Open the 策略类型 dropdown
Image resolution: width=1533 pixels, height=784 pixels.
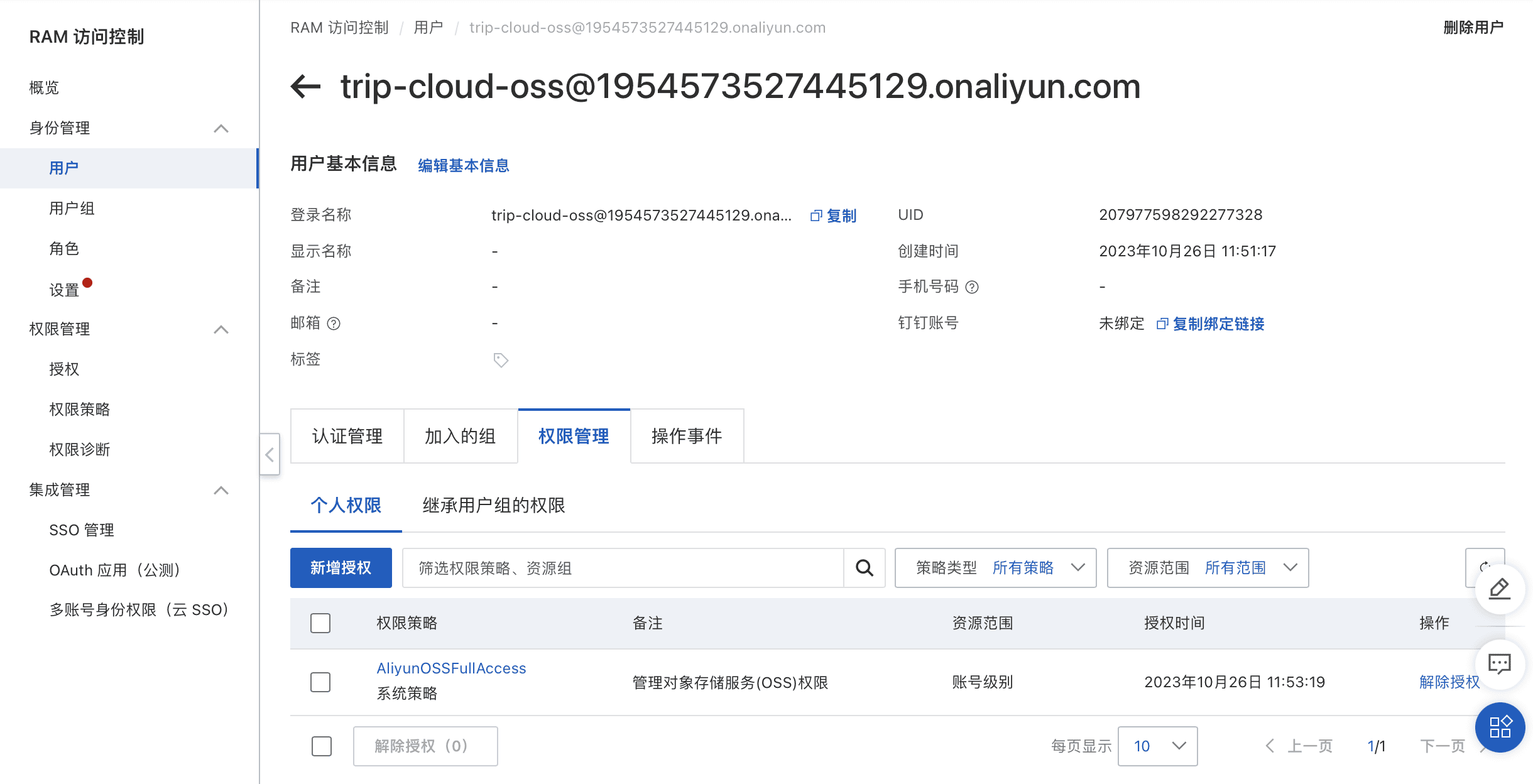995,568
